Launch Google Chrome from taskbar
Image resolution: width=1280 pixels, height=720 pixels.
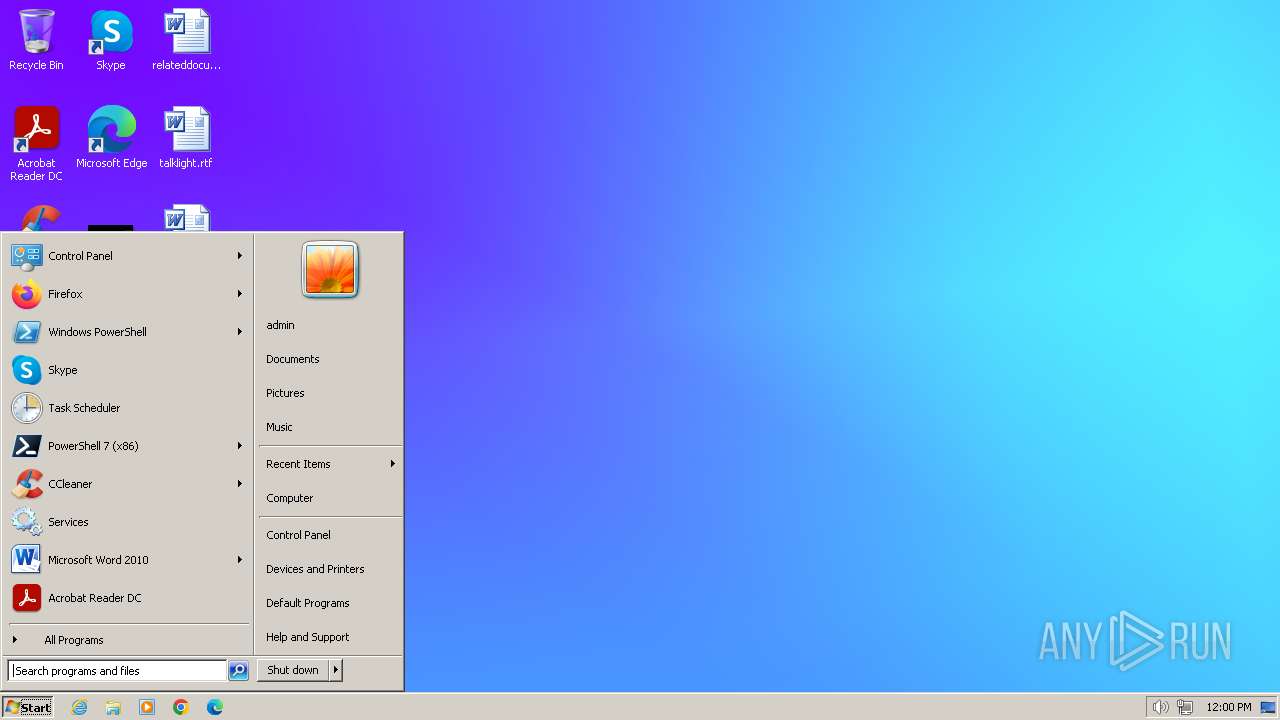tap(181, 707)
